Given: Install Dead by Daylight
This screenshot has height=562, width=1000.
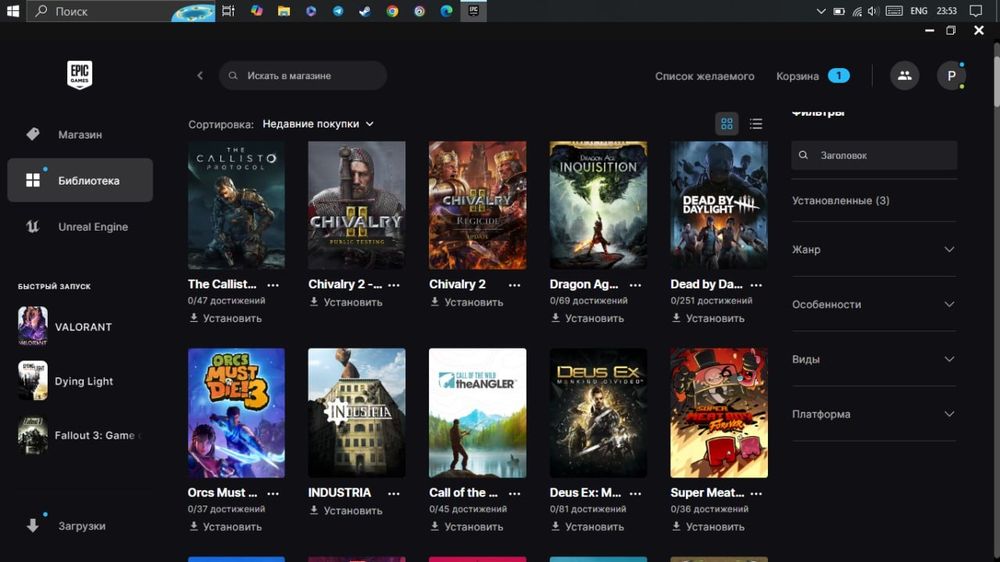Looking at the screenshot, I should pos(708,318).
